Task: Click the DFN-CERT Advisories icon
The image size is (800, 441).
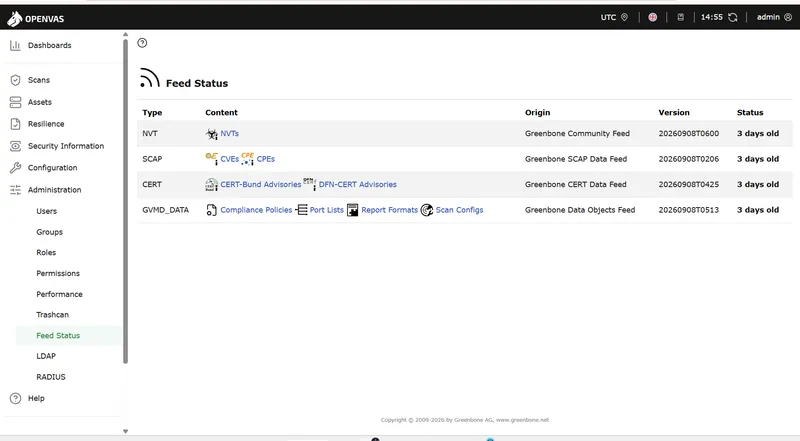Action: click(310, 184)
